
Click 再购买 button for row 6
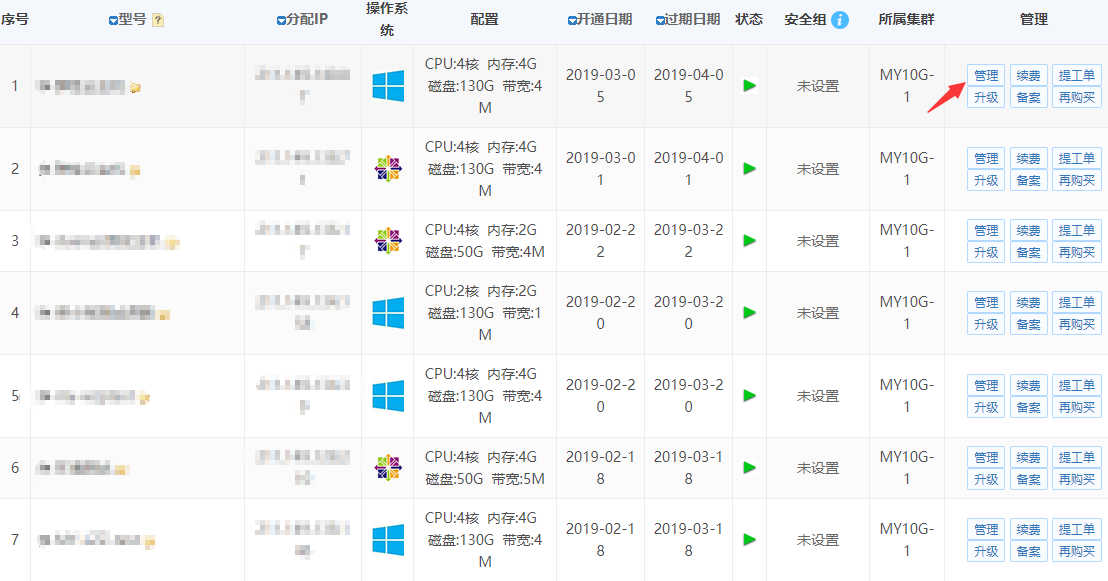1077,479
